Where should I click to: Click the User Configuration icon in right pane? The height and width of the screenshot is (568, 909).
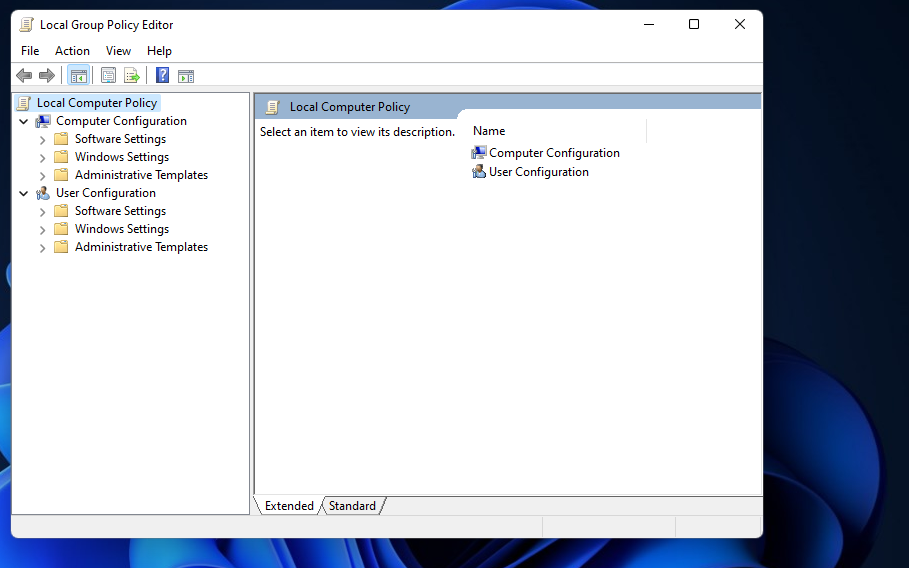click(479, 172)
